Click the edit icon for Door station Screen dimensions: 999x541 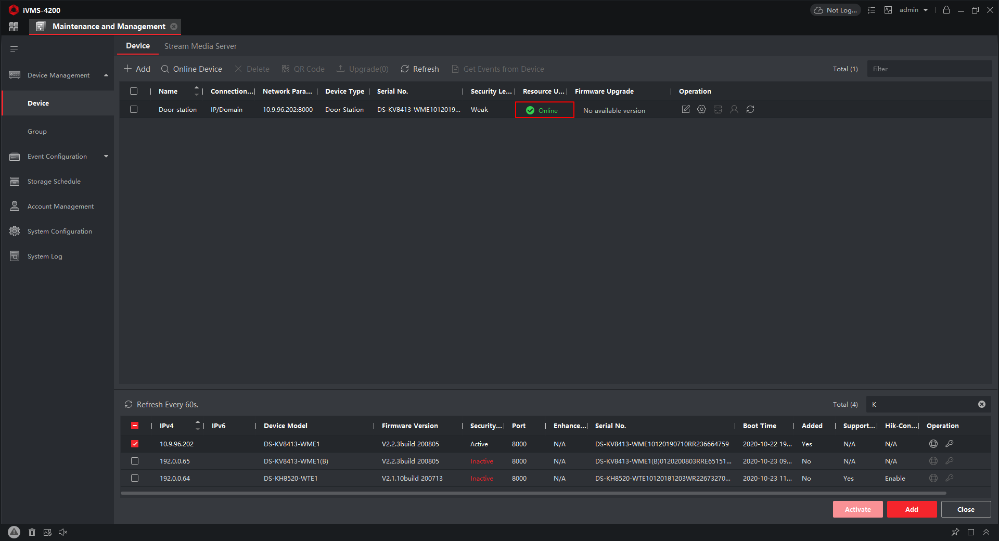(x=685, y=109)
